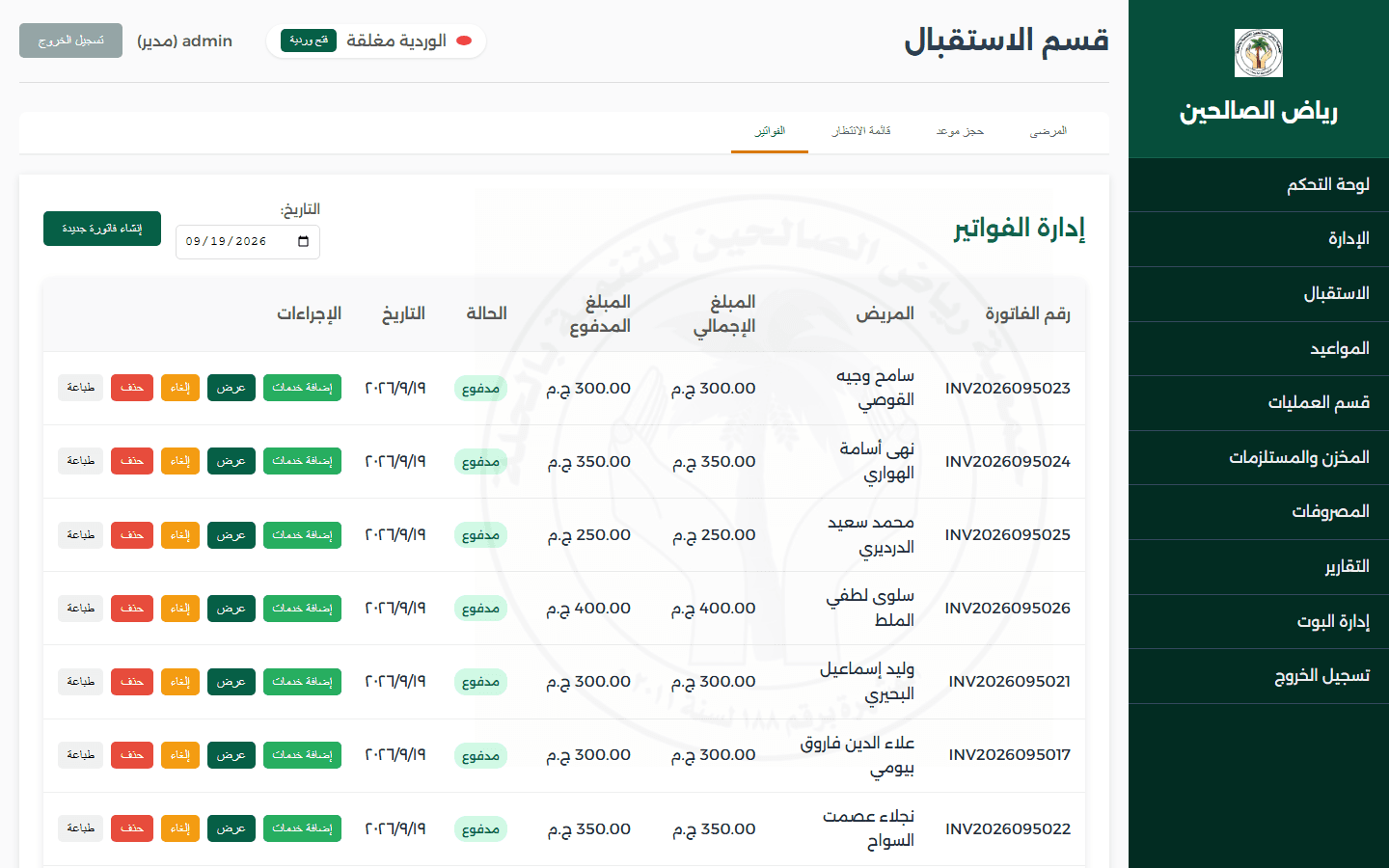1389x868 pixels.
Task: Click invoice number INV2026095023
Action: (x=1008, y=388)
